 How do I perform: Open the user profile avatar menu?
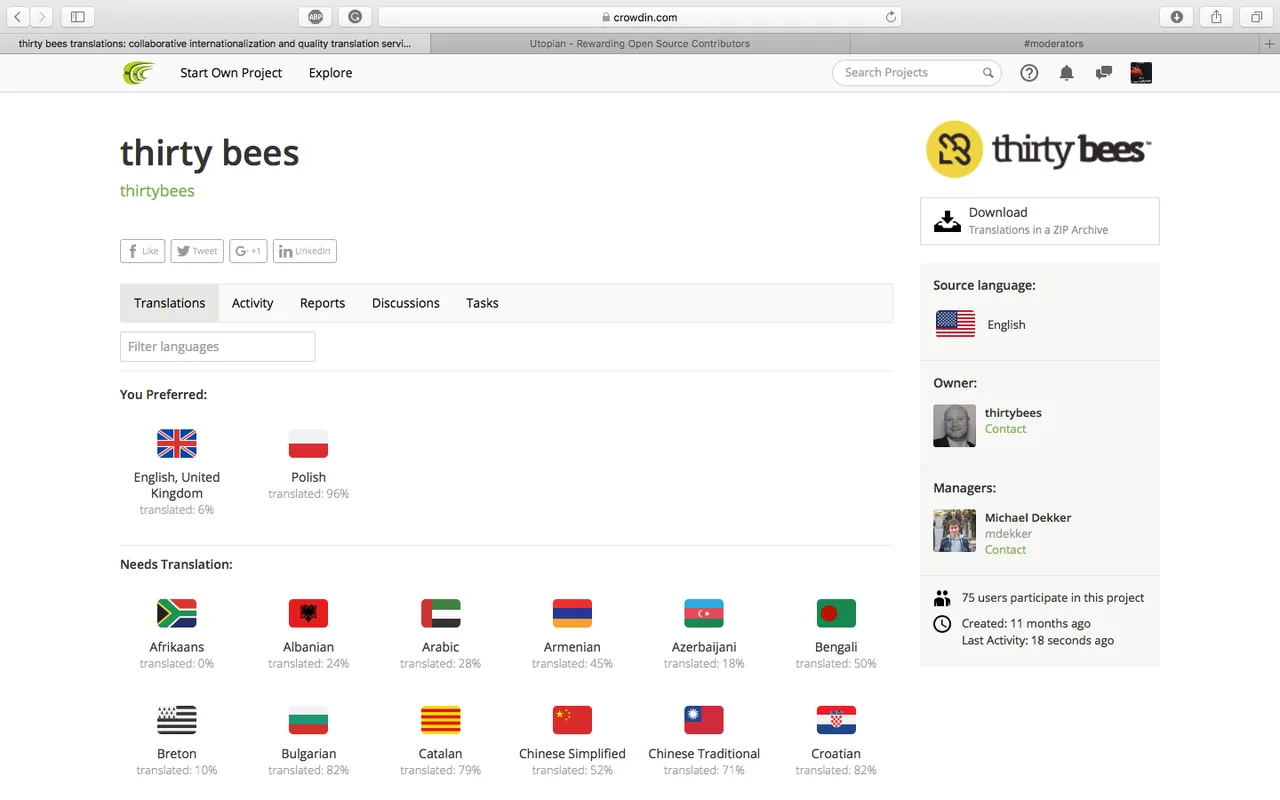pos(1141,73)
